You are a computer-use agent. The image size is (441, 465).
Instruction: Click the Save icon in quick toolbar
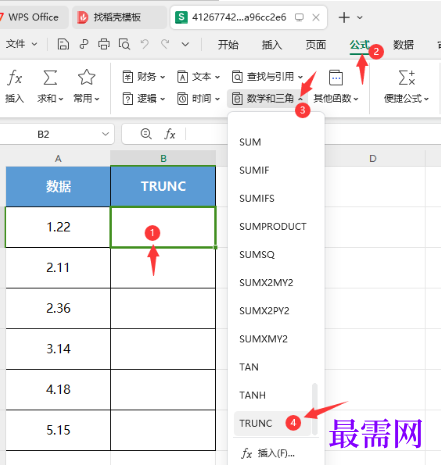click(63, 44)
